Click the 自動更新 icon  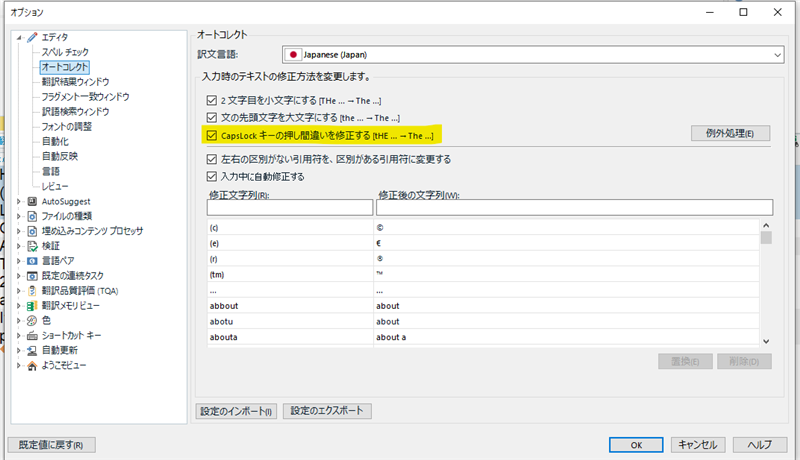32,350
